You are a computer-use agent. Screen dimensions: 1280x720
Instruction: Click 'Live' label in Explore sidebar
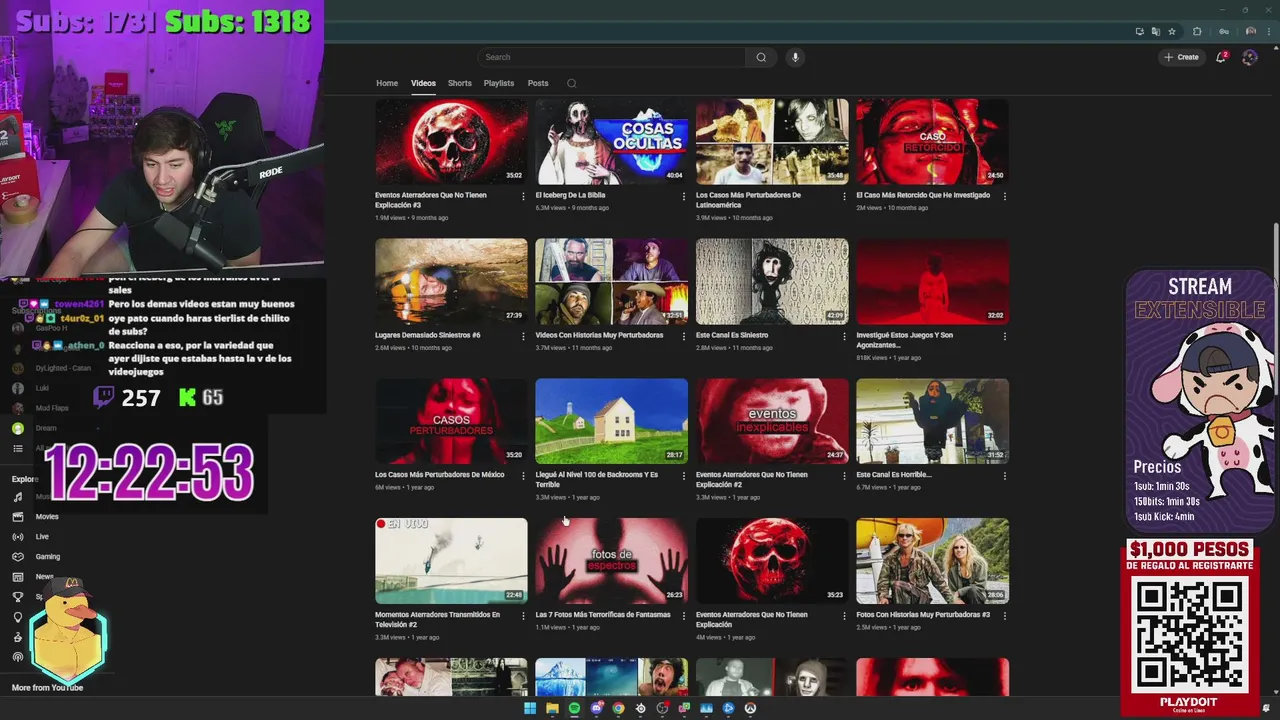(x=42, y=537)
